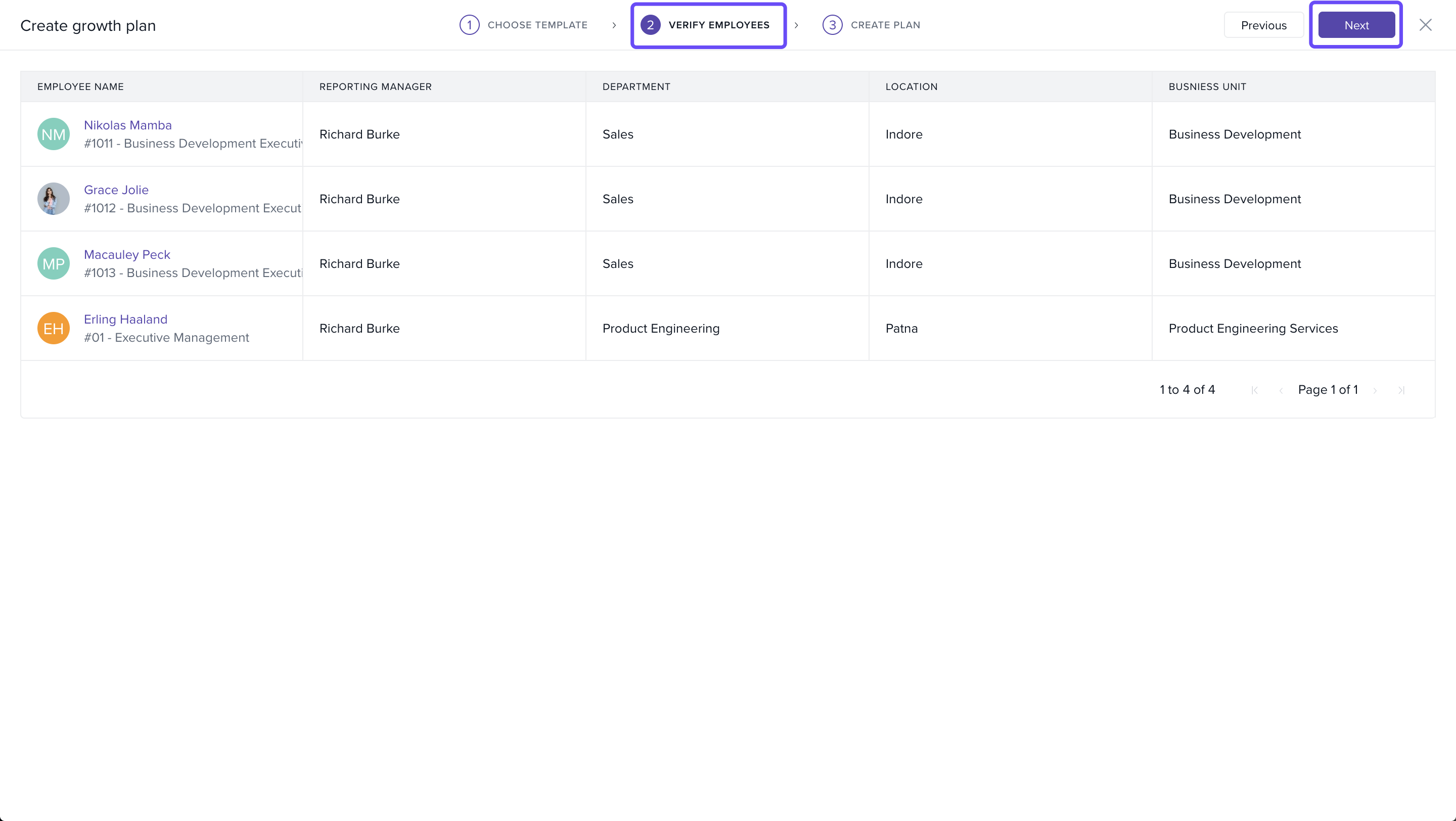Close the Create growth plan dialog
1456x821 pixels.
click(x=1425, y=25)
